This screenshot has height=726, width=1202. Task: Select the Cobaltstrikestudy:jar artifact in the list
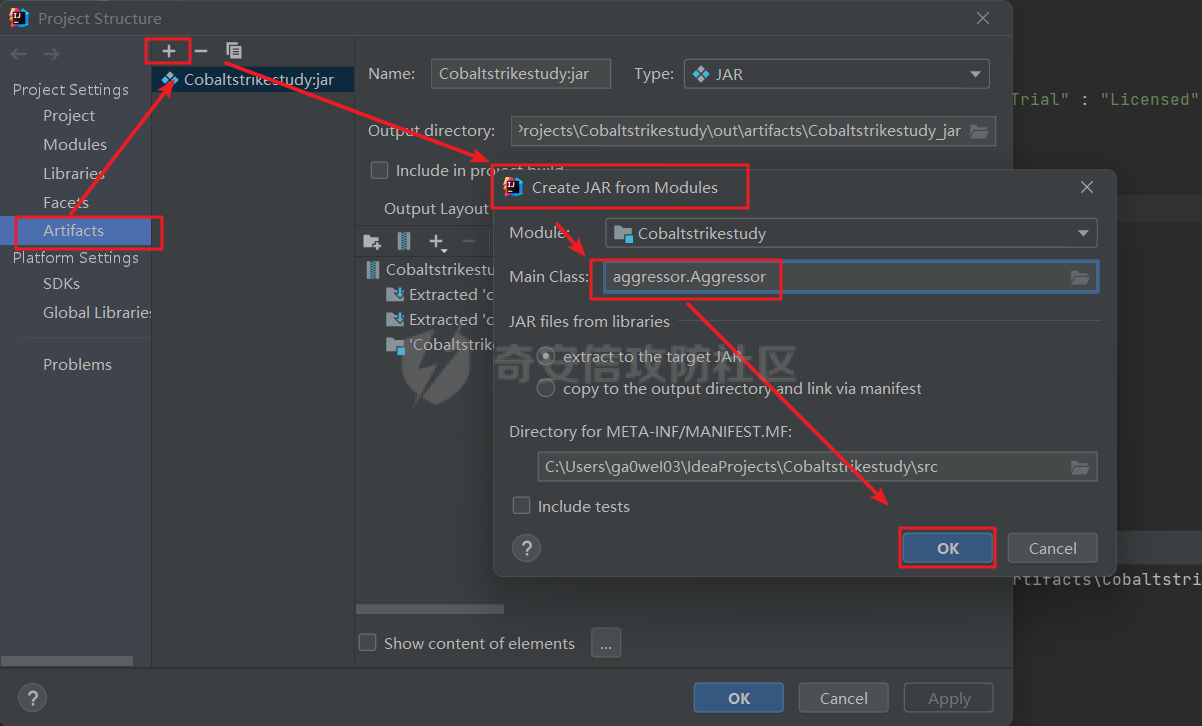[x=253, y=79]
